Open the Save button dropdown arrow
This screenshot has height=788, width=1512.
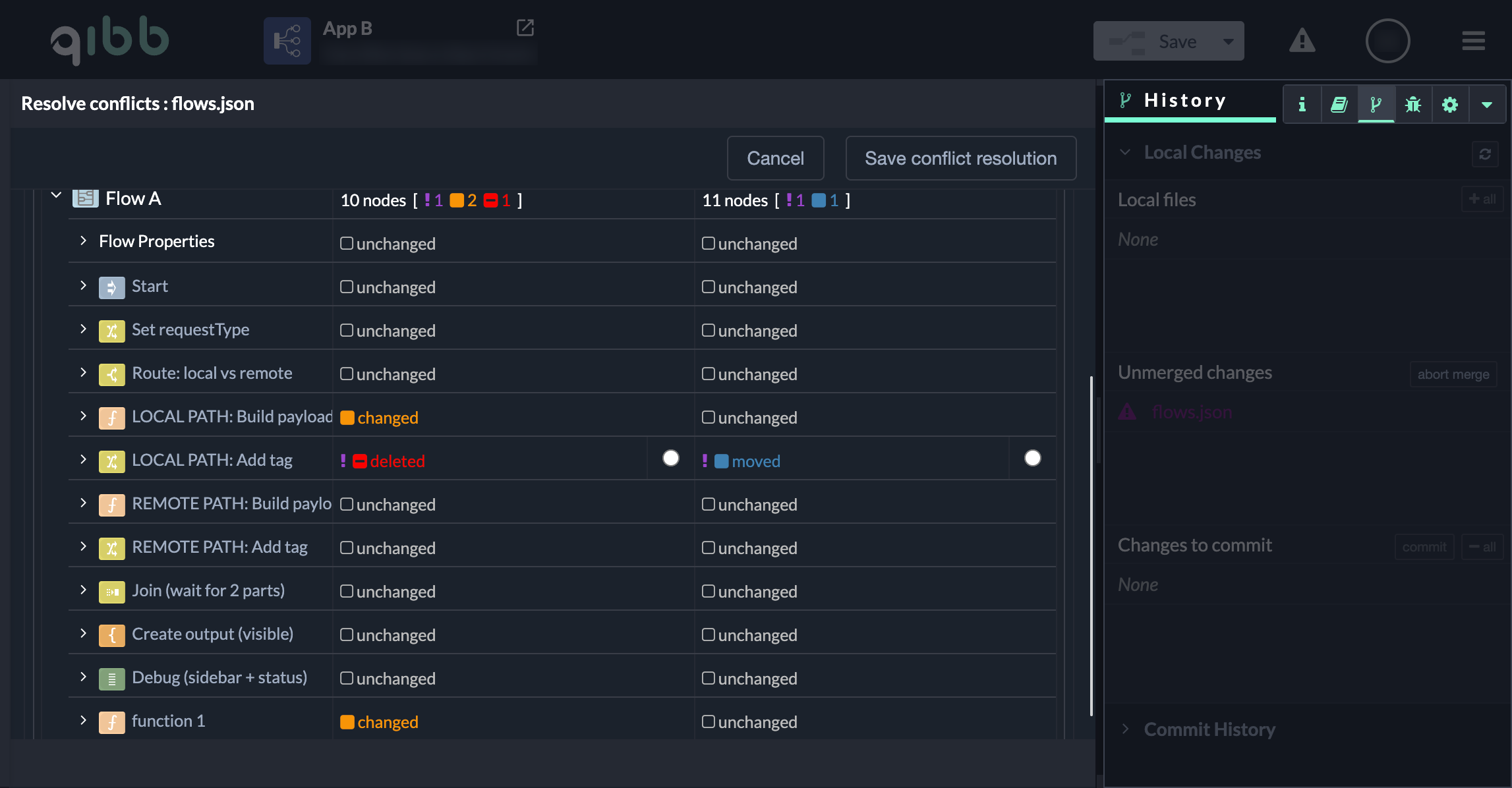pyautogui.click(x=1228, y=42)
